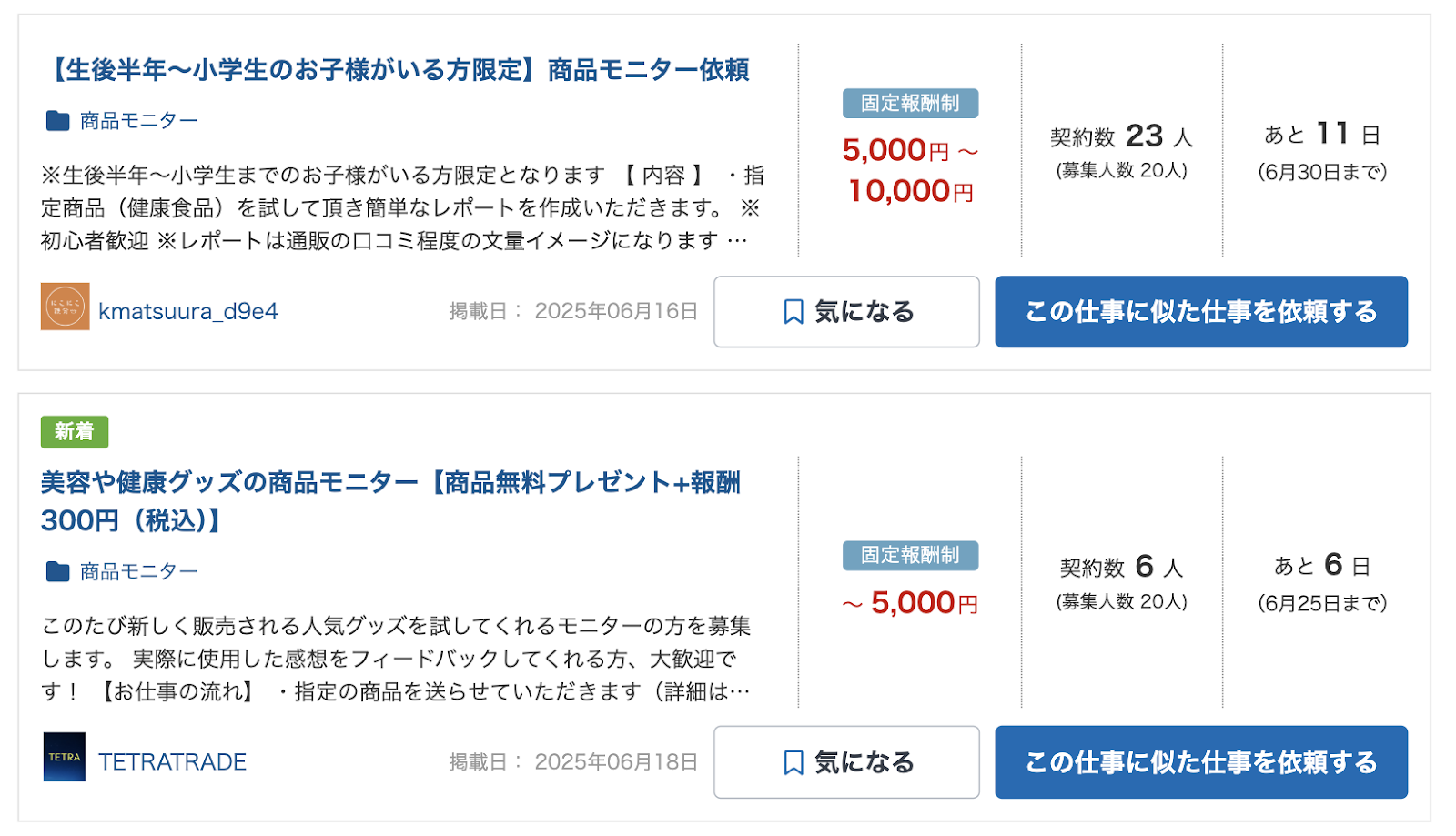This screenshot has height=836, width=1456.
Task: Click folder icon in second job listing
Action: point(57,571)
